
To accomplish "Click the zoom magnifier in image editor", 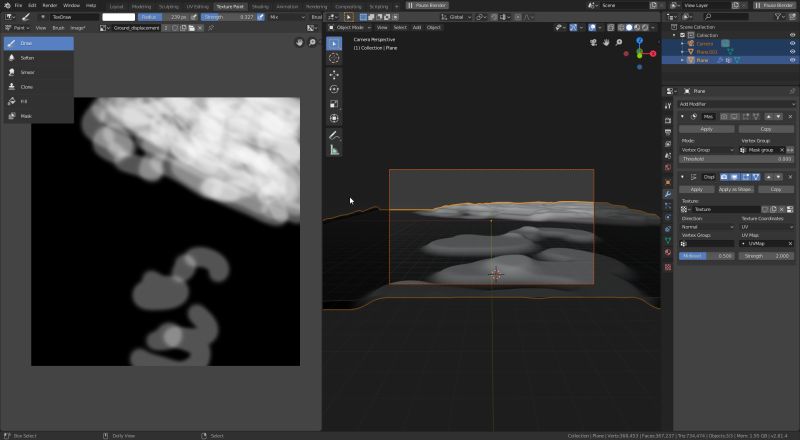I will click(x=312, y=42).
